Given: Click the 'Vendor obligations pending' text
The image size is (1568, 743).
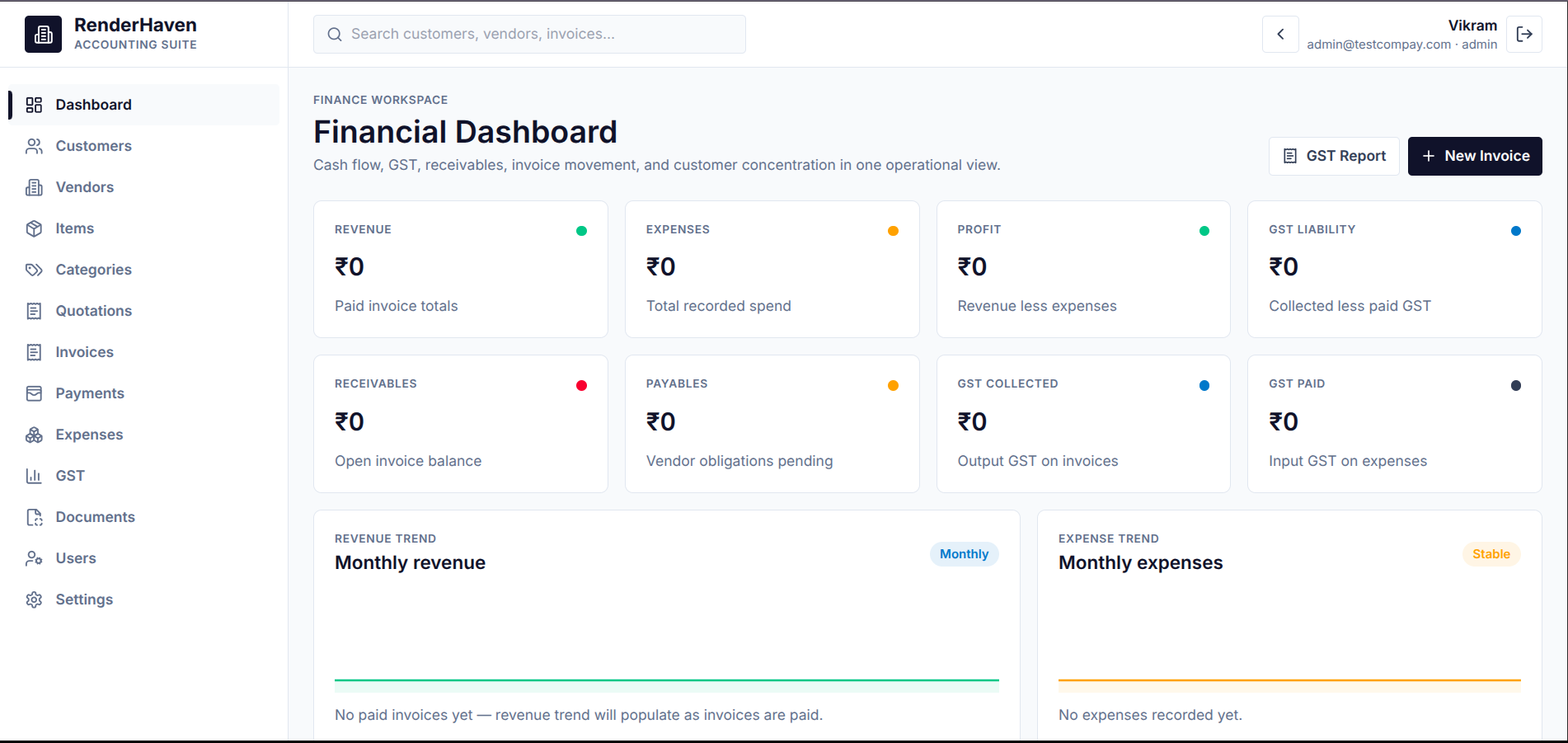Looking at the screenshot, I should 739,461.
